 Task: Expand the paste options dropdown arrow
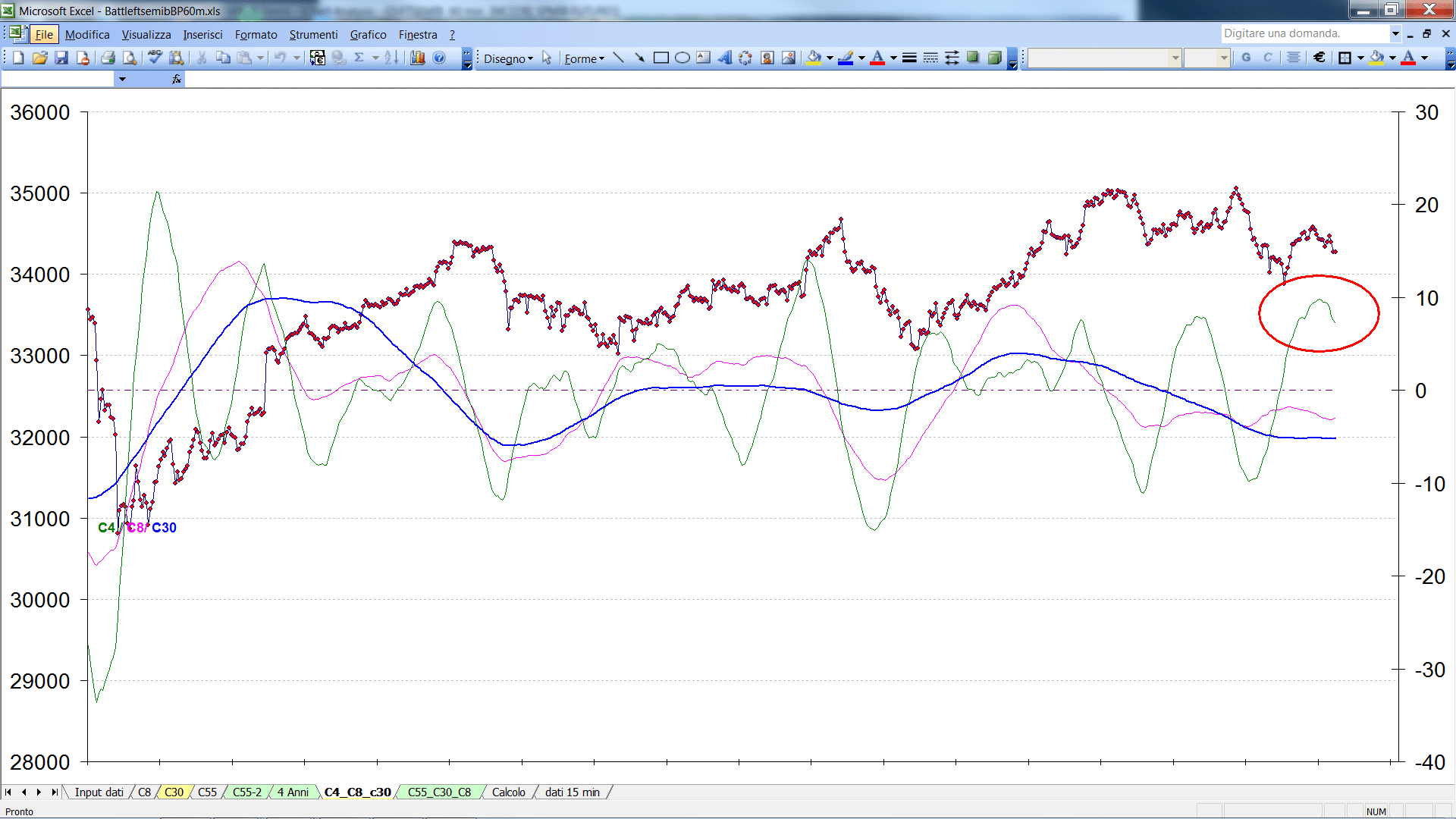pyautogui.click(x=260, y=58)
